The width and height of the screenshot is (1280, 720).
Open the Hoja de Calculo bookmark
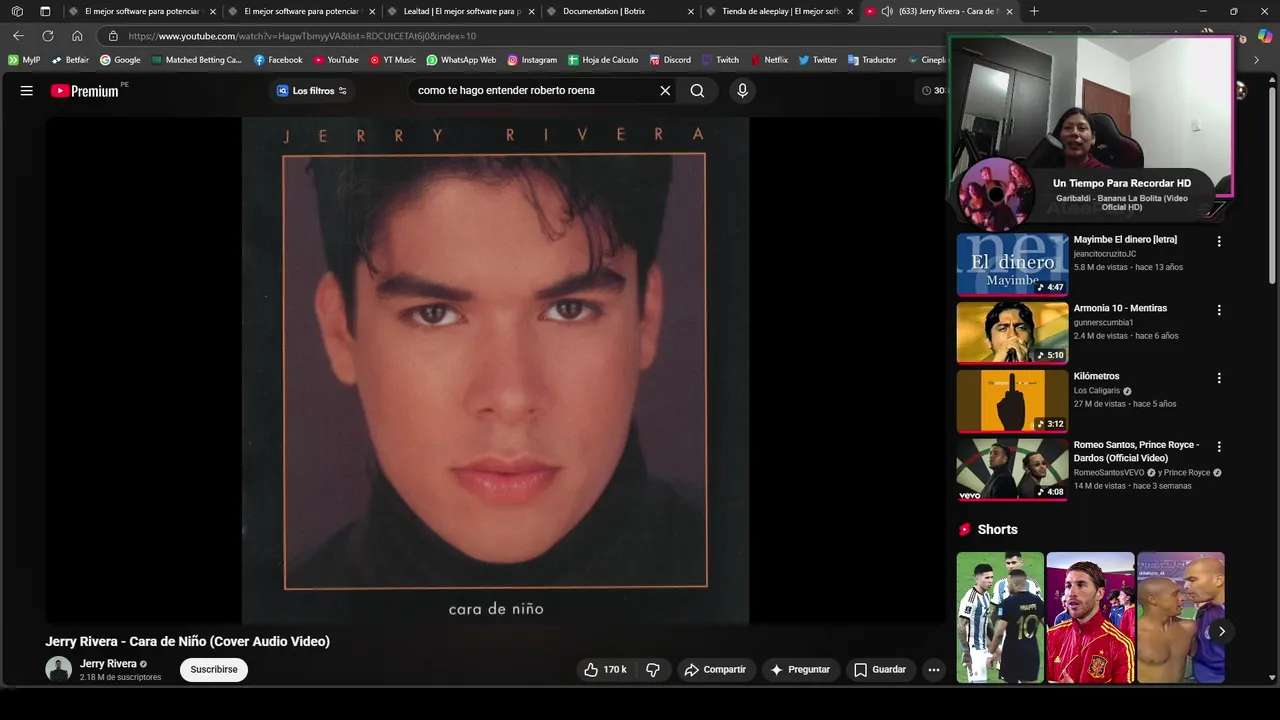pyautogui.click(x=603, y=60)
